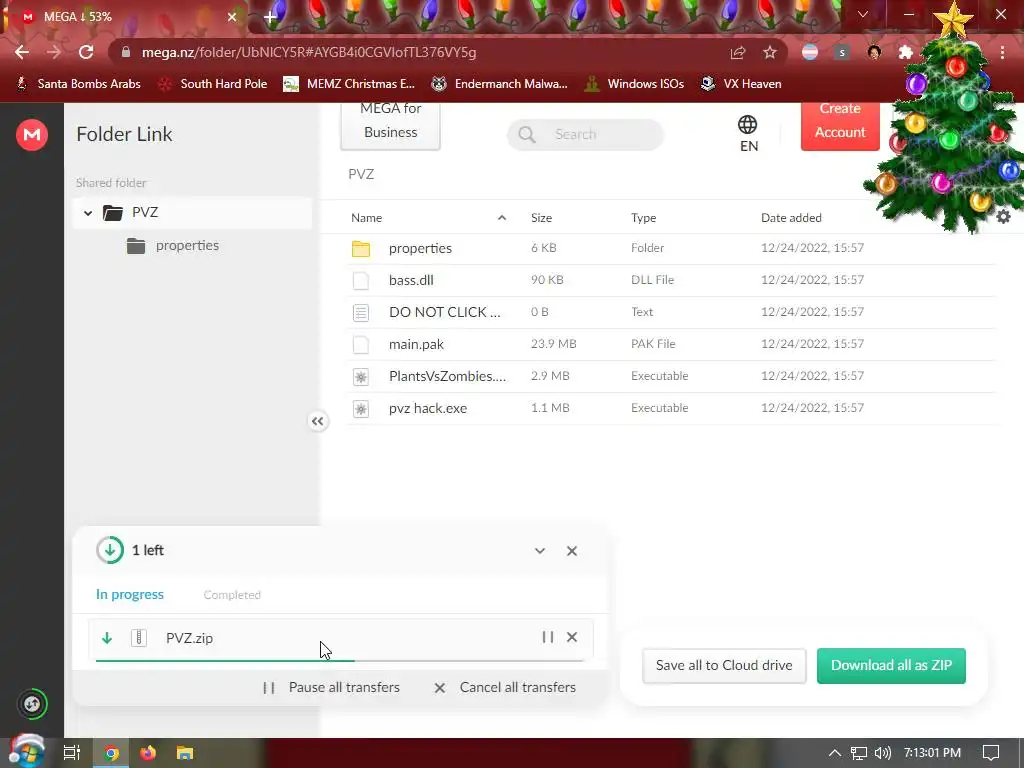This screenshot has height=768, width=1024.
Task: Click the pvz hack.exe file icon
Action: click(x=360, y=408)
